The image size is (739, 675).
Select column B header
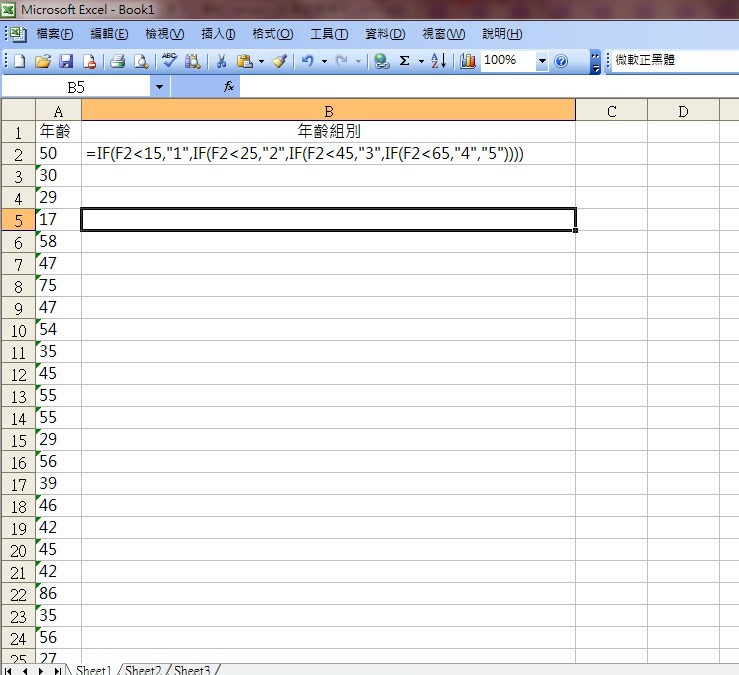tap(328, 111)
